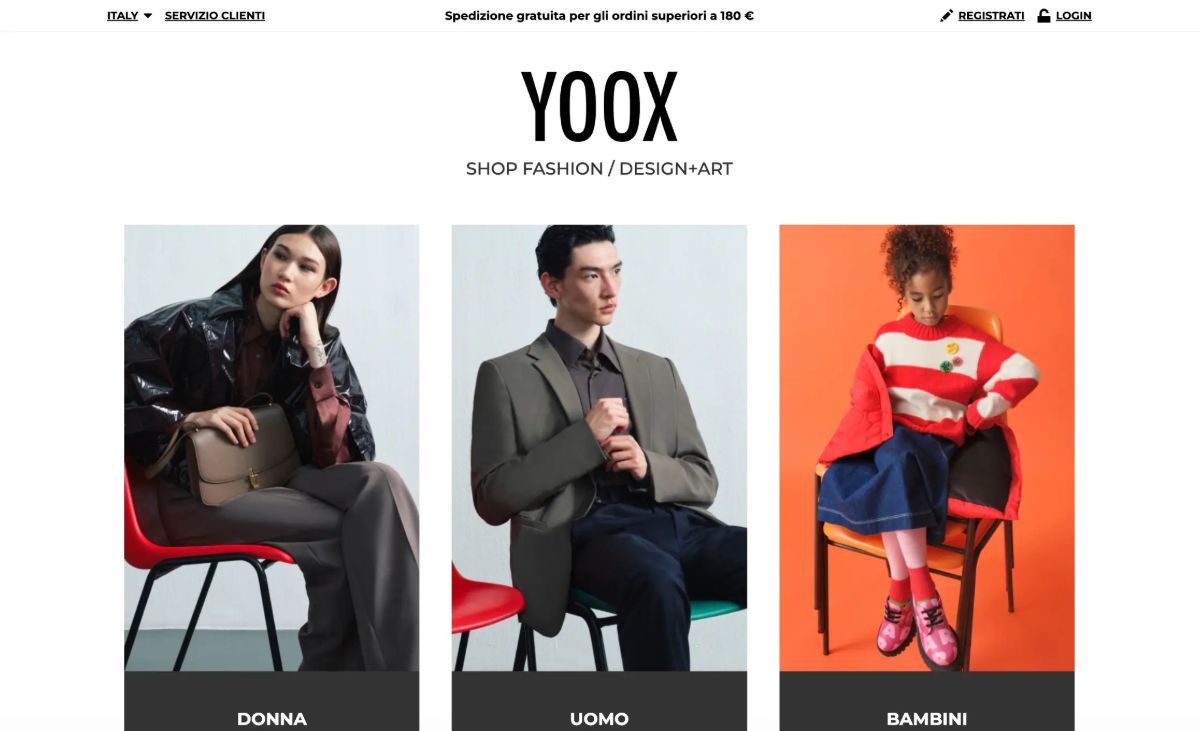Open the women's category photo

[272, 448]
